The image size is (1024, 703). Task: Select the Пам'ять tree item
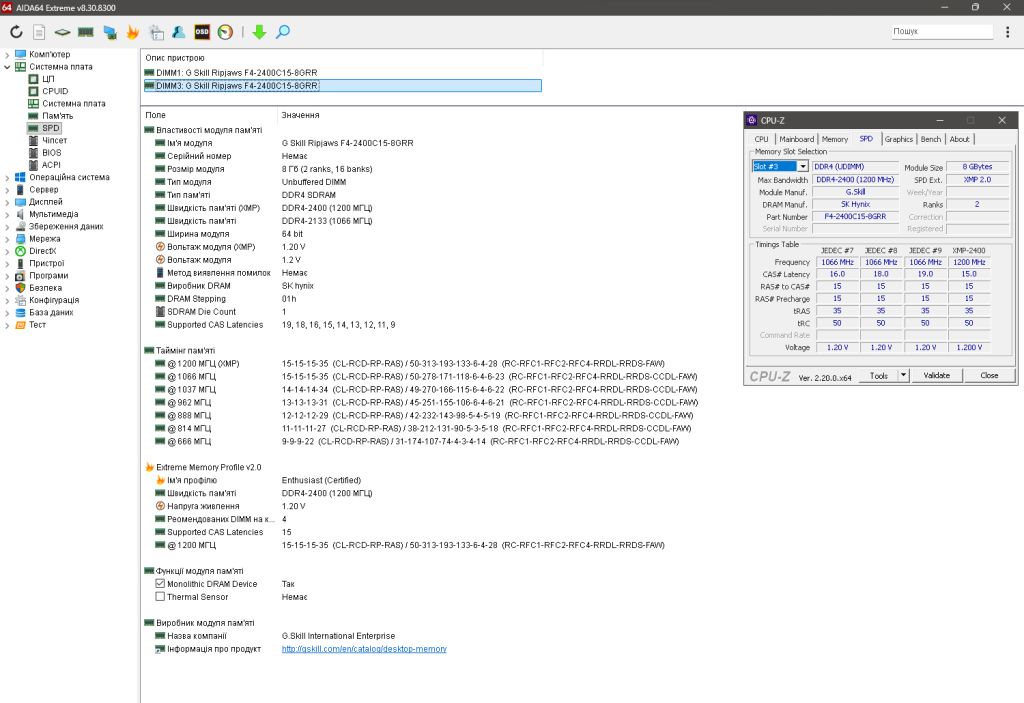coord(57,116)
